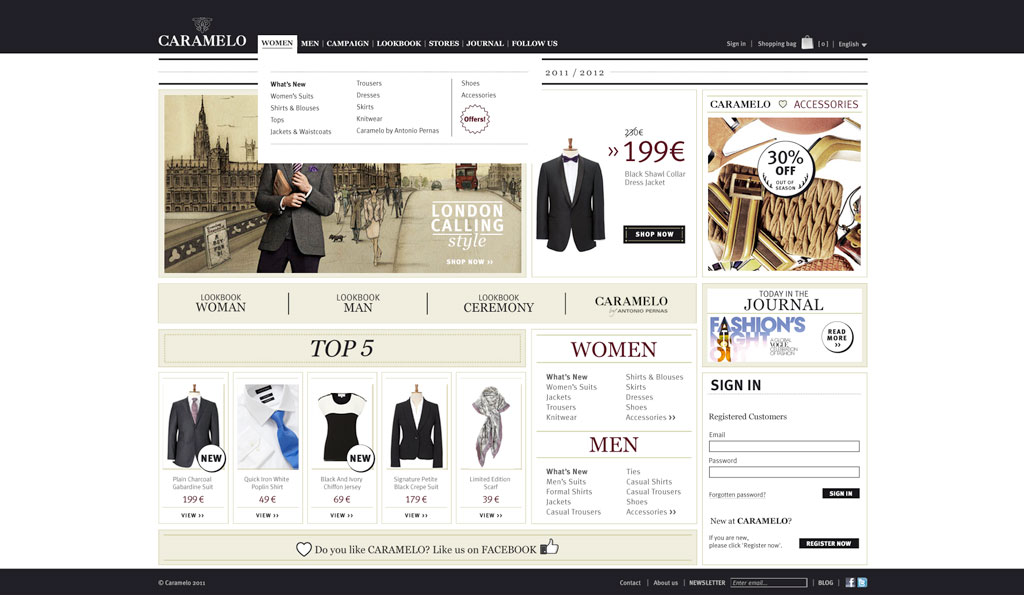Click Men's Suits link in Men section

pyautogui.click(x=566, y=481)
